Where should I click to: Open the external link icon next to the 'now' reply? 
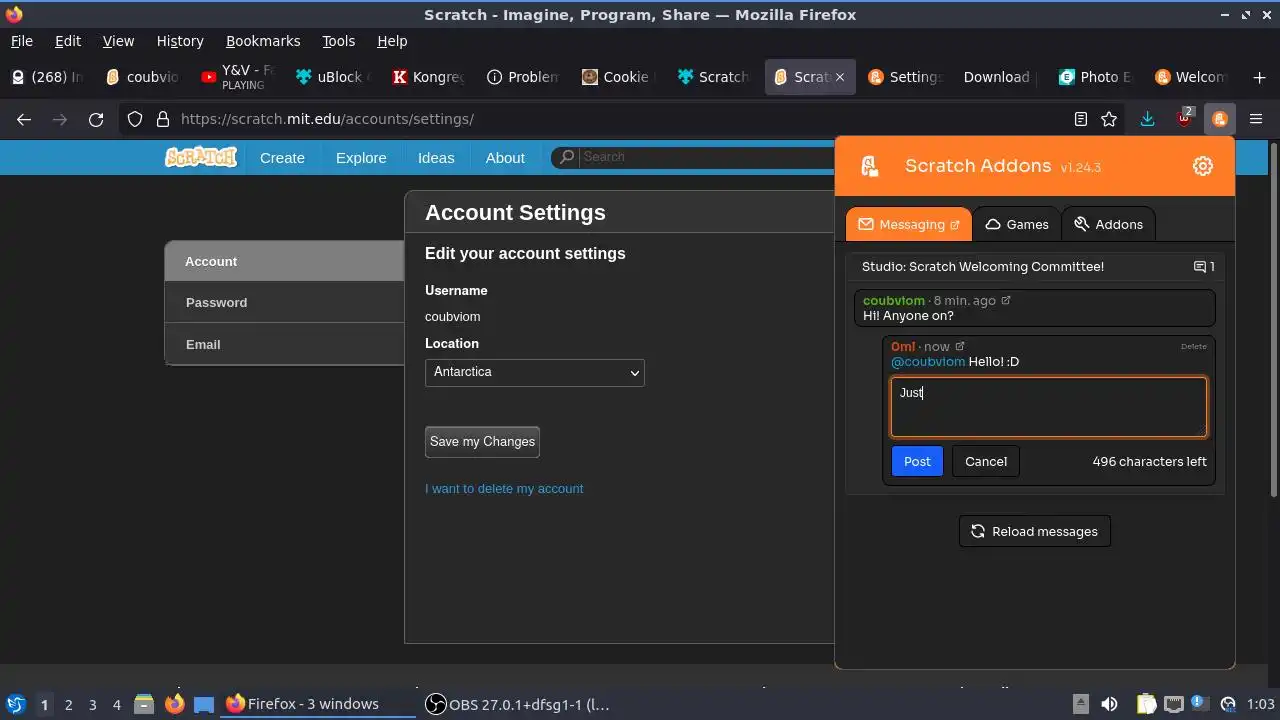click(x=960, y=347)
